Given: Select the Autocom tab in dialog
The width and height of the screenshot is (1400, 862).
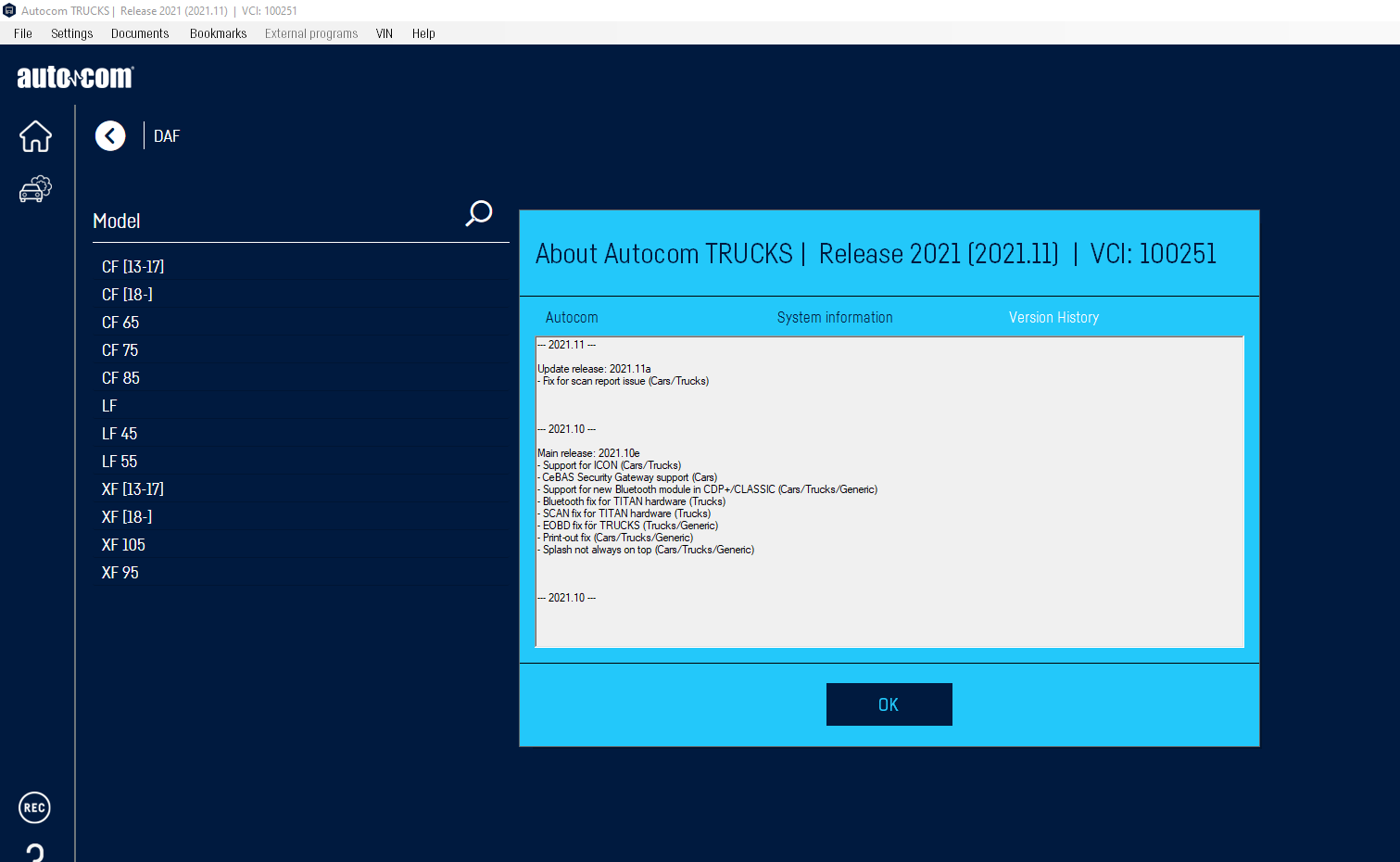Looking at the screenshot, I should point(572,317).
